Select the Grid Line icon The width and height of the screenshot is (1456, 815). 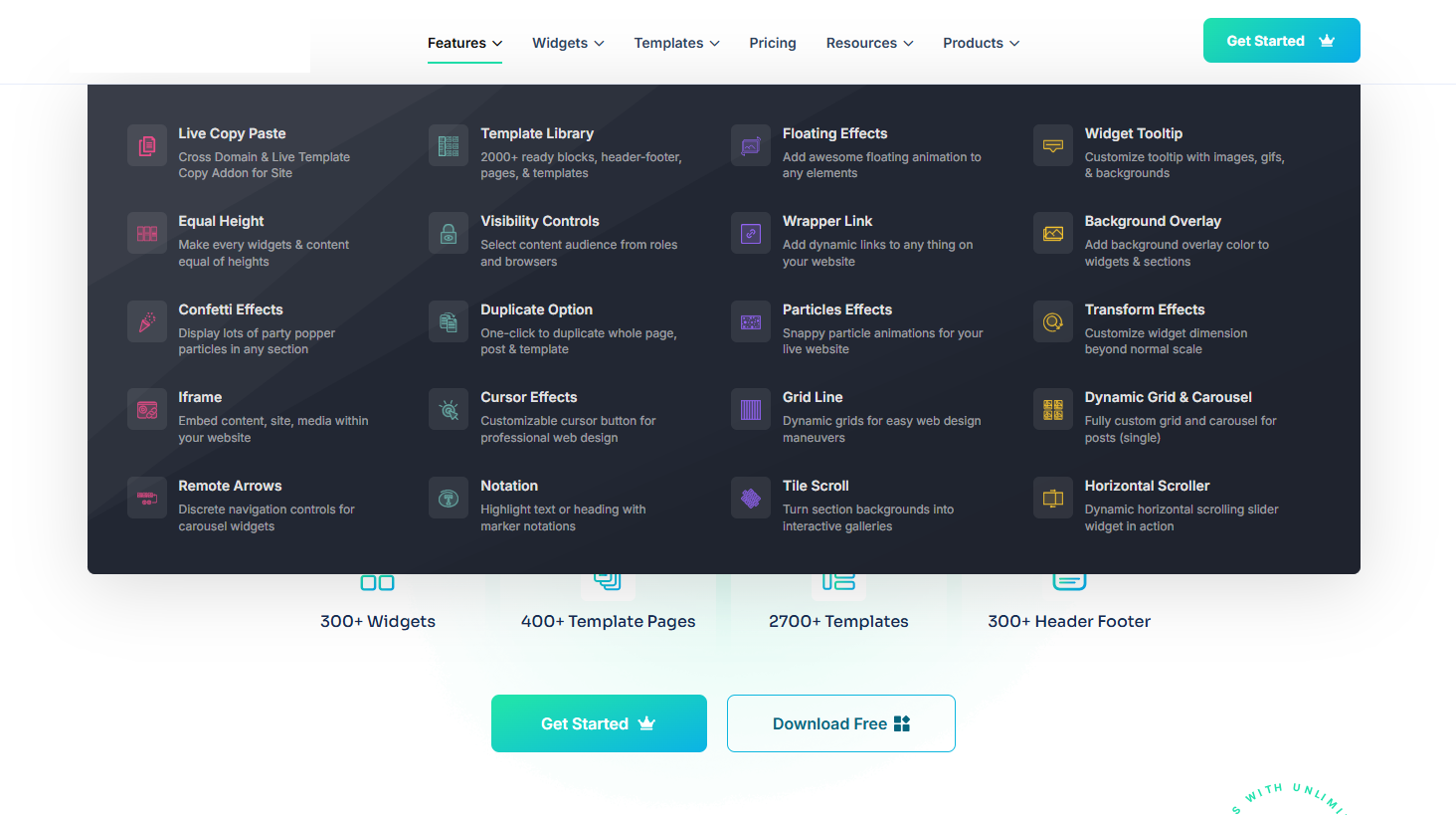751,409
